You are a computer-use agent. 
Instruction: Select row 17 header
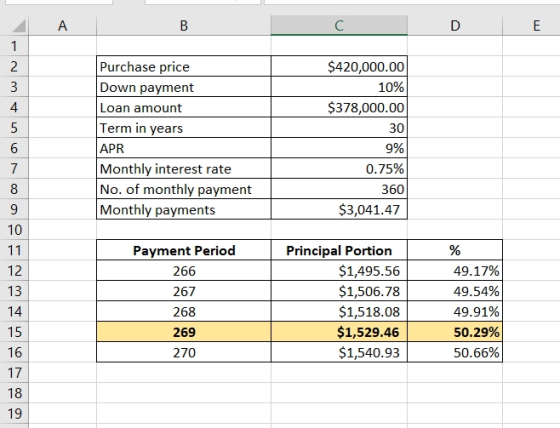[x=14, y=373]
